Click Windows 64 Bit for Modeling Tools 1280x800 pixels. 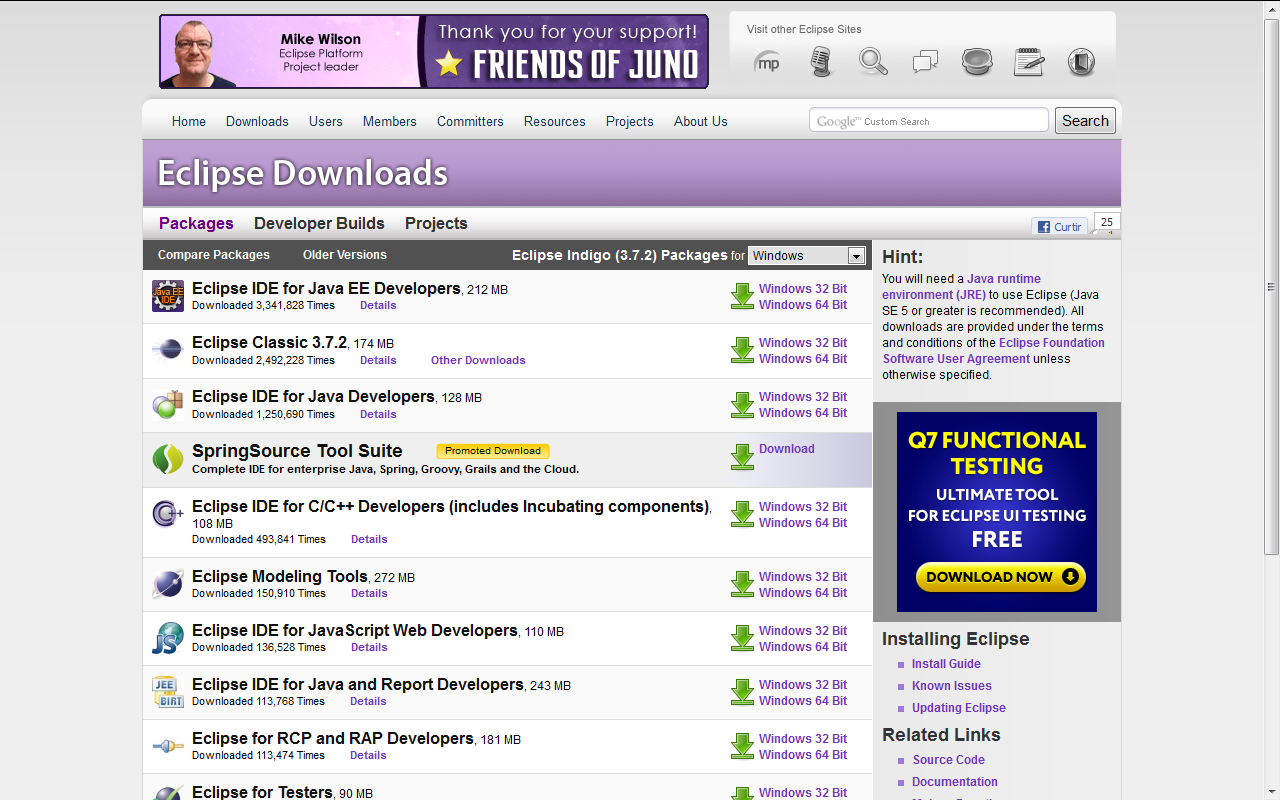(803, 593)
